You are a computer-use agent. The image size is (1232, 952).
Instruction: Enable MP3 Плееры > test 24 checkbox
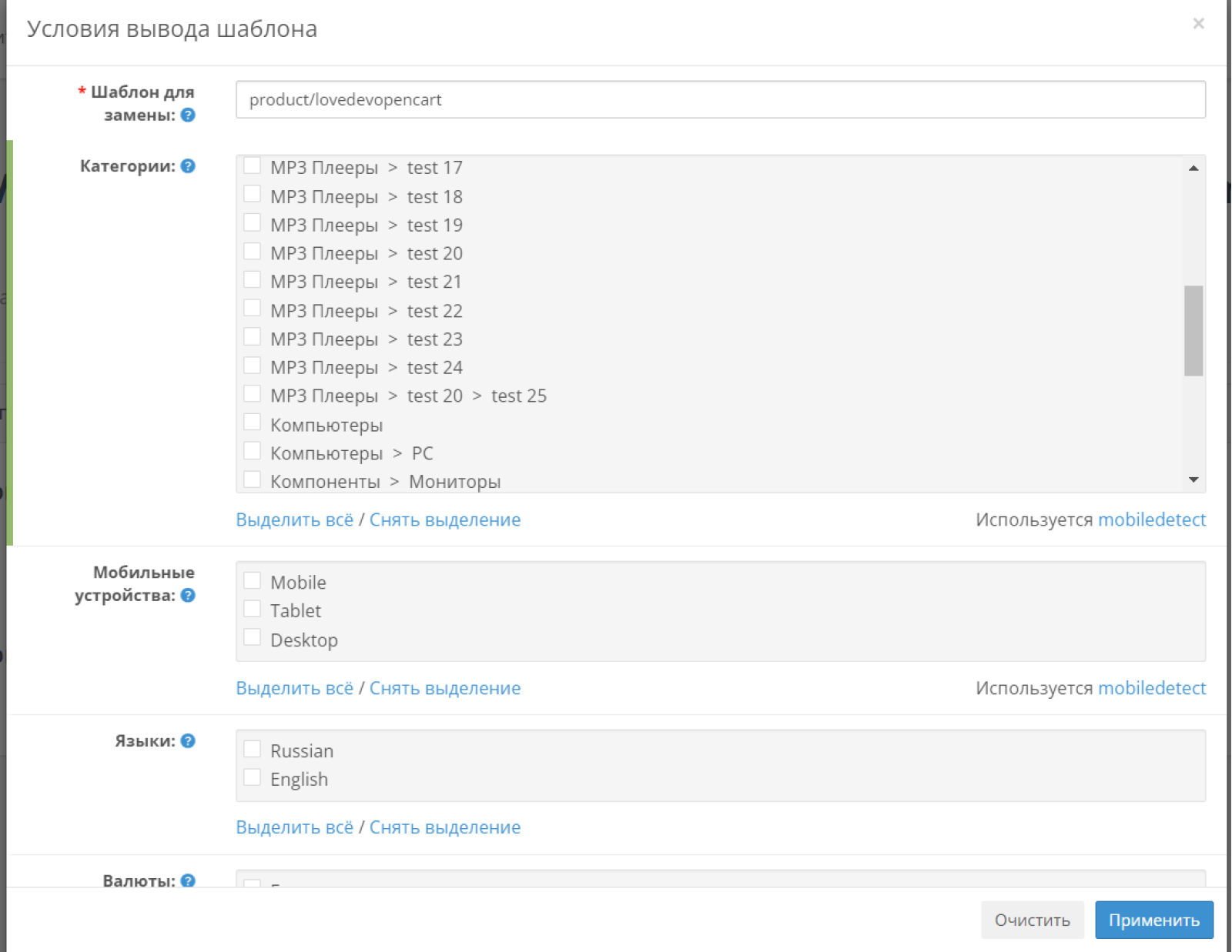[252, 365]
